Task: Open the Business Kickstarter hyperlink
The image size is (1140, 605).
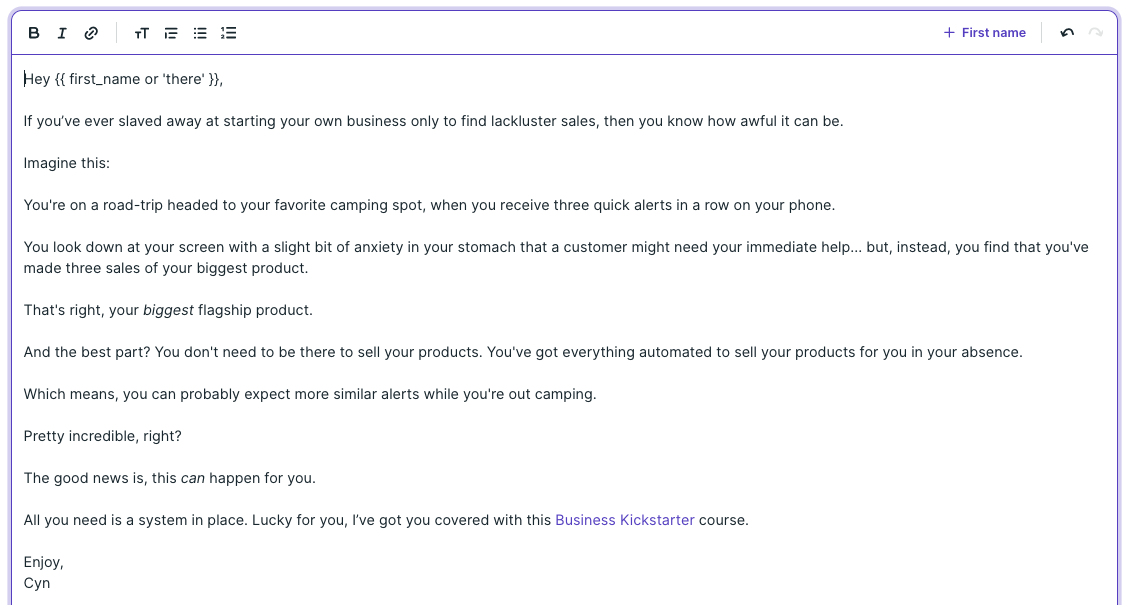Action: click(x=624, y=519)
